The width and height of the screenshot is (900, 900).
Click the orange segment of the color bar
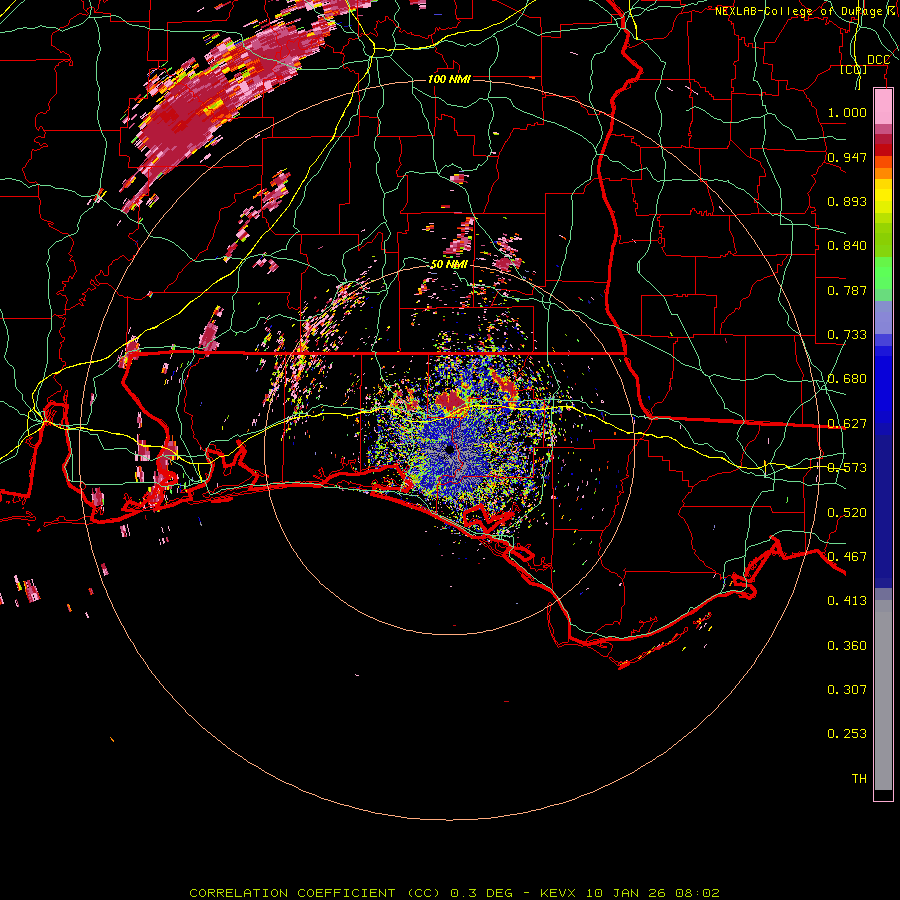883,173
